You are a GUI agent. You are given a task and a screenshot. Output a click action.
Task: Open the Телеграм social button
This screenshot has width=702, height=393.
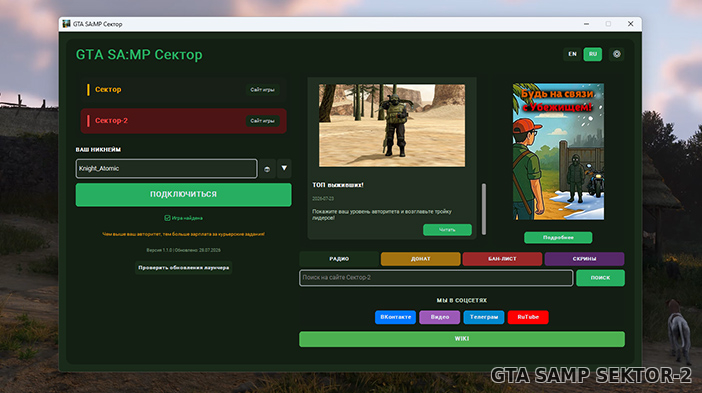(484, 317)
